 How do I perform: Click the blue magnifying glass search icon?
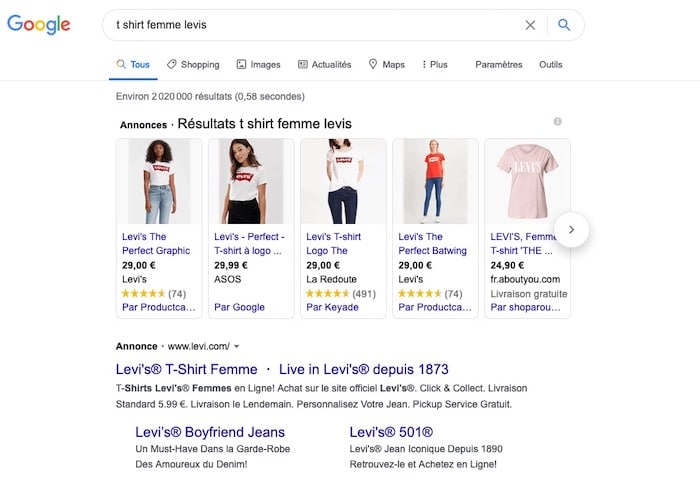[x=564, y=25]
